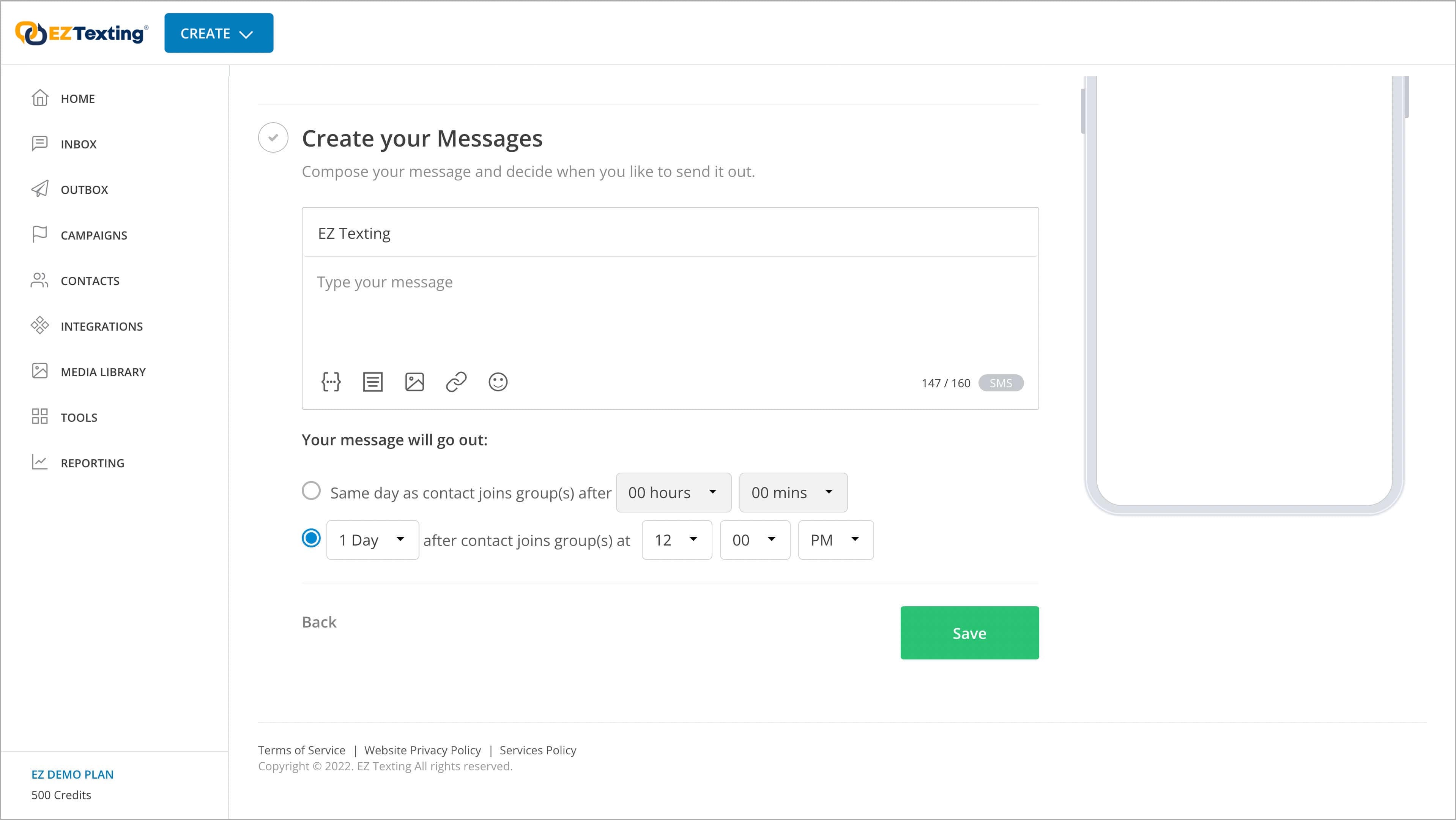1456x820 pixels.
Task: Open REPORTING section
Action: [x=92, y=462]
